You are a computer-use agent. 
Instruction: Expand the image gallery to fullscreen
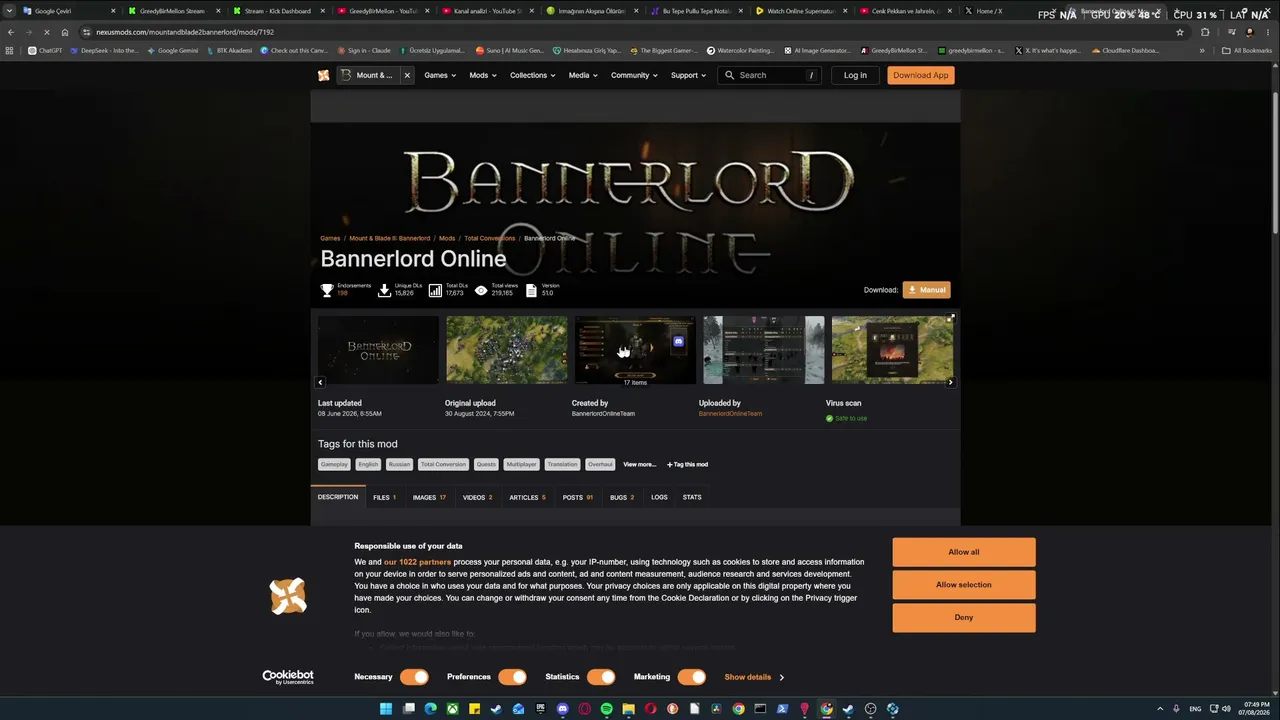pyautogui.click(x=951, y=318)
